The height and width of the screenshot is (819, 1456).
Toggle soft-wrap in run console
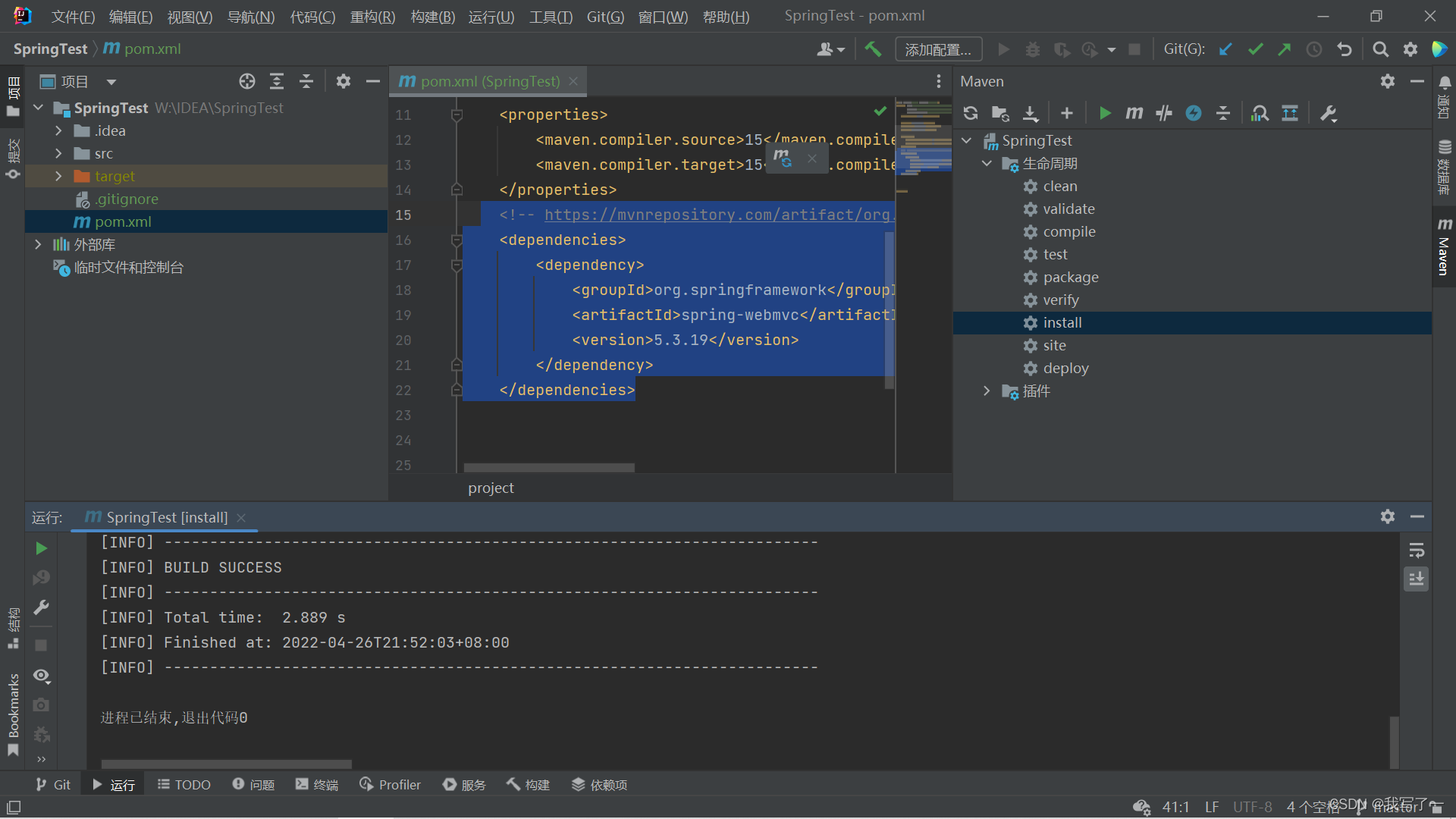click(x=1416, y=551)
